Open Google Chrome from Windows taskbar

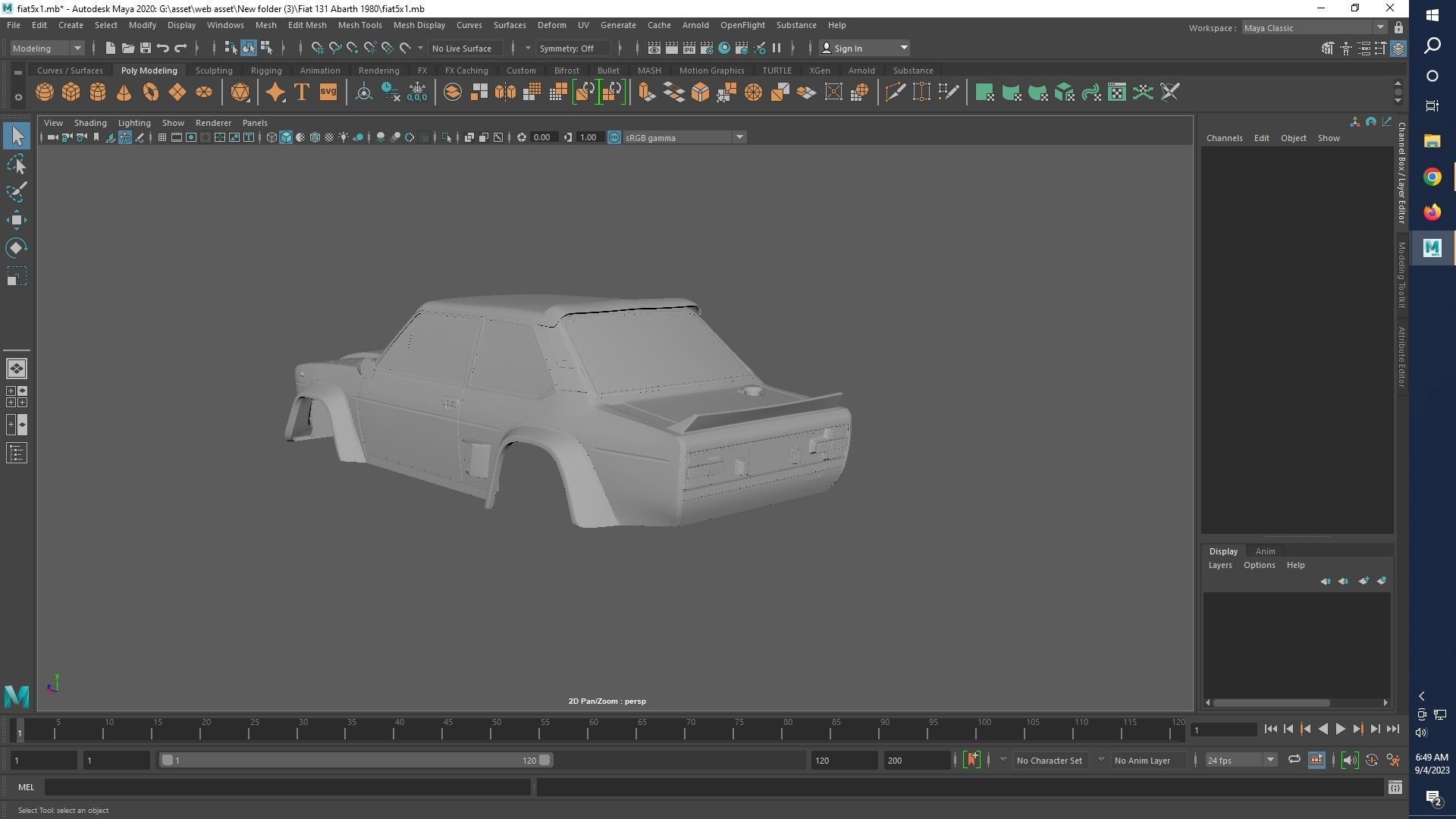pos(1432,177)
